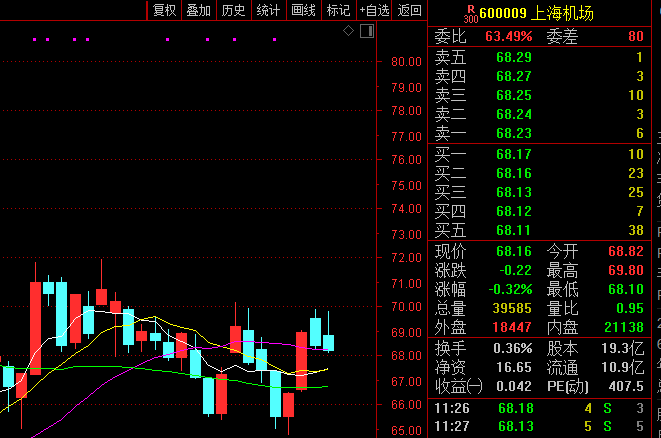Open the 复权 adjustment menu
Screen dimensions: 661x438
(x=164, y=10)
